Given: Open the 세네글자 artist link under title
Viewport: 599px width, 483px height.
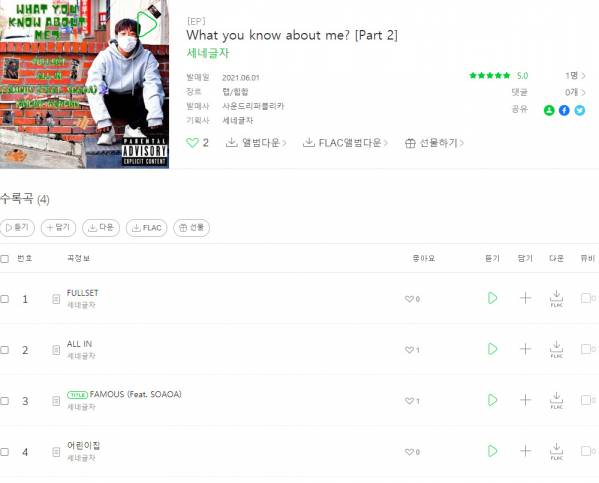Looking at the screenshot, I should coord(208,53).
